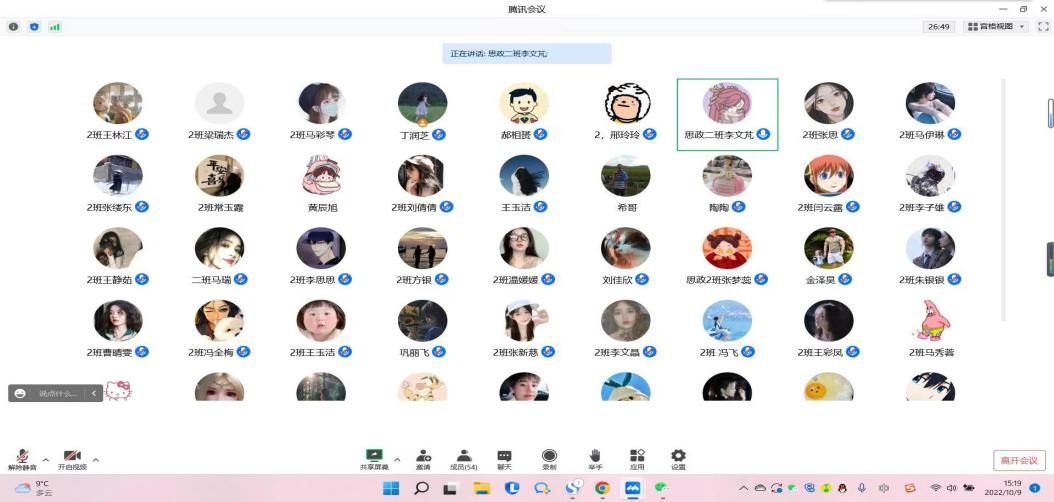Open meeting Settings (设置) gear
The height and width of the screenshot is (502, 1054).
pyautogui.click(x=678, y=457)
